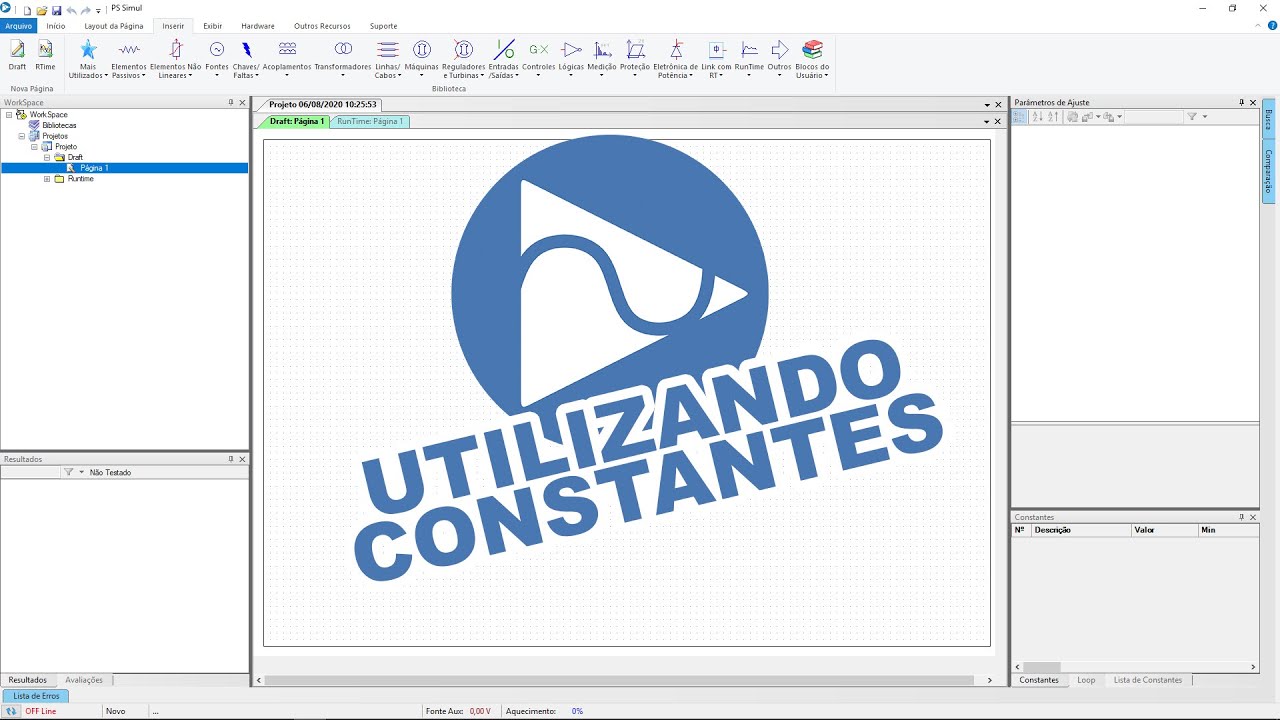
Task: Open Proteção library
Action: (x=635, y=59)
